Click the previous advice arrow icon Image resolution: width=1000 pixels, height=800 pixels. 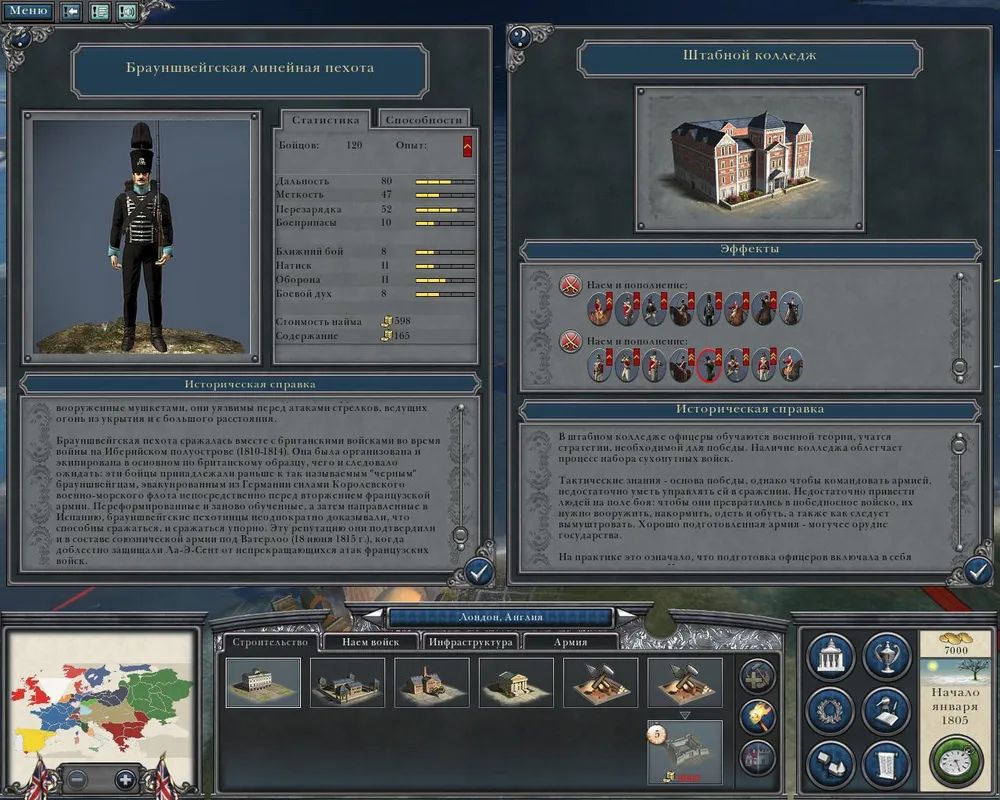71,11
